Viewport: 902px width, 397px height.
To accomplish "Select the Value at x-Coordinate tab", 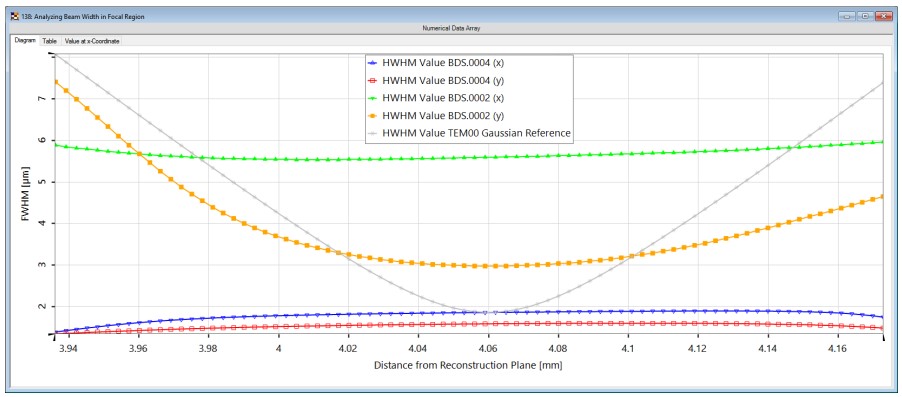I will [x=91, y=41].
